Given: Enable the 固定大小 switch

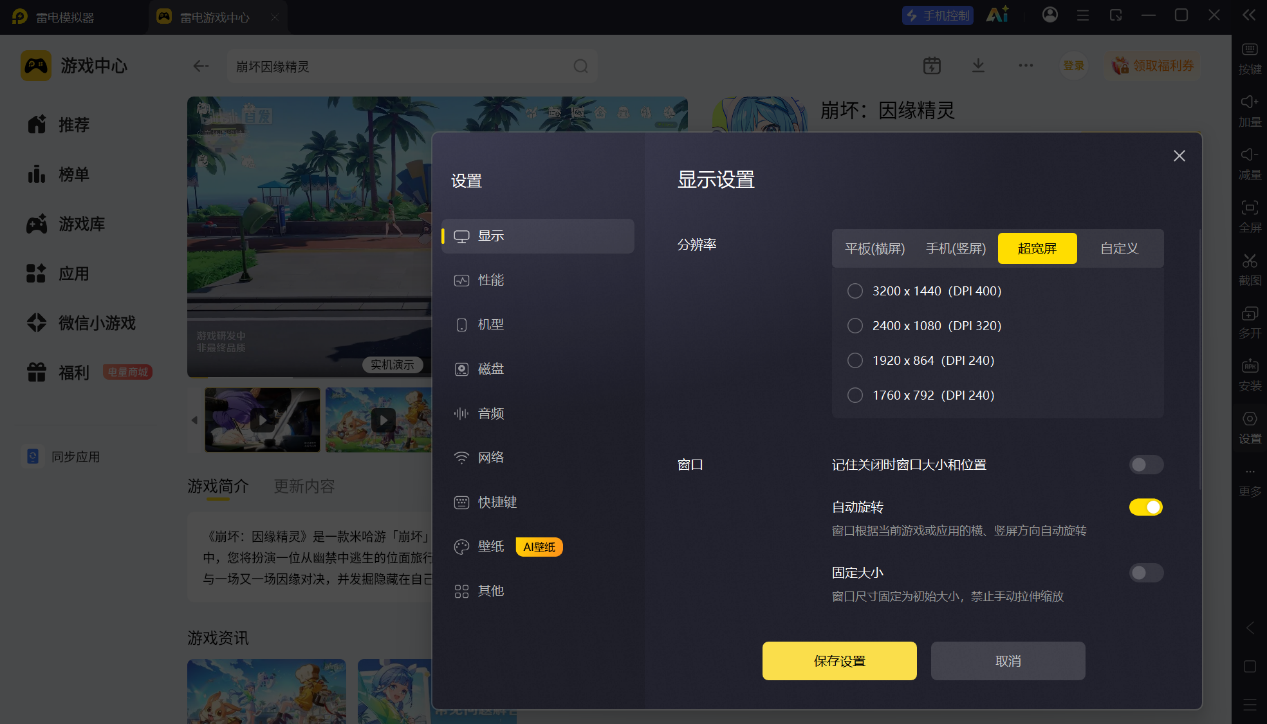Looking at the screenshot, I should pyautogui.click(x=1146, y=573).
